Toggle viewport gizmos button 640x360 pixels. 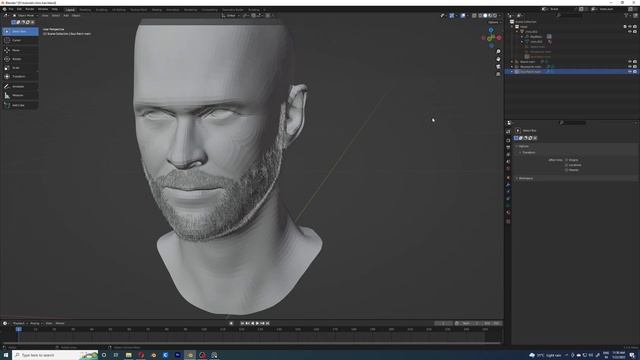(452, 16)
